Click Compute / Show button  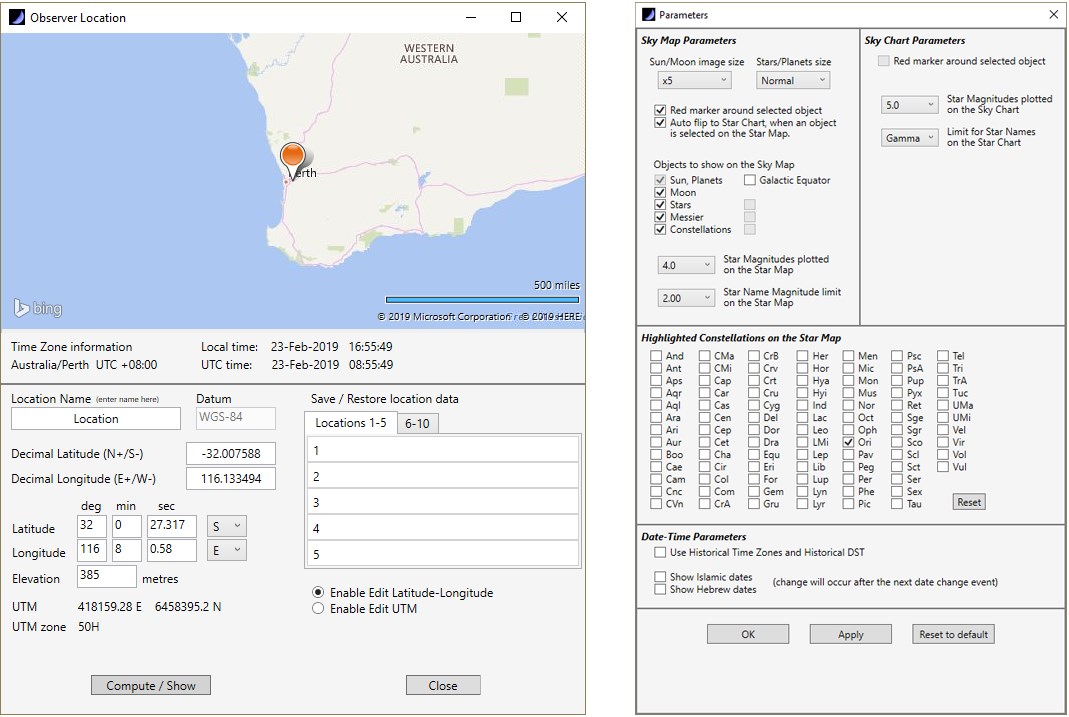click(x=151, y=685)
